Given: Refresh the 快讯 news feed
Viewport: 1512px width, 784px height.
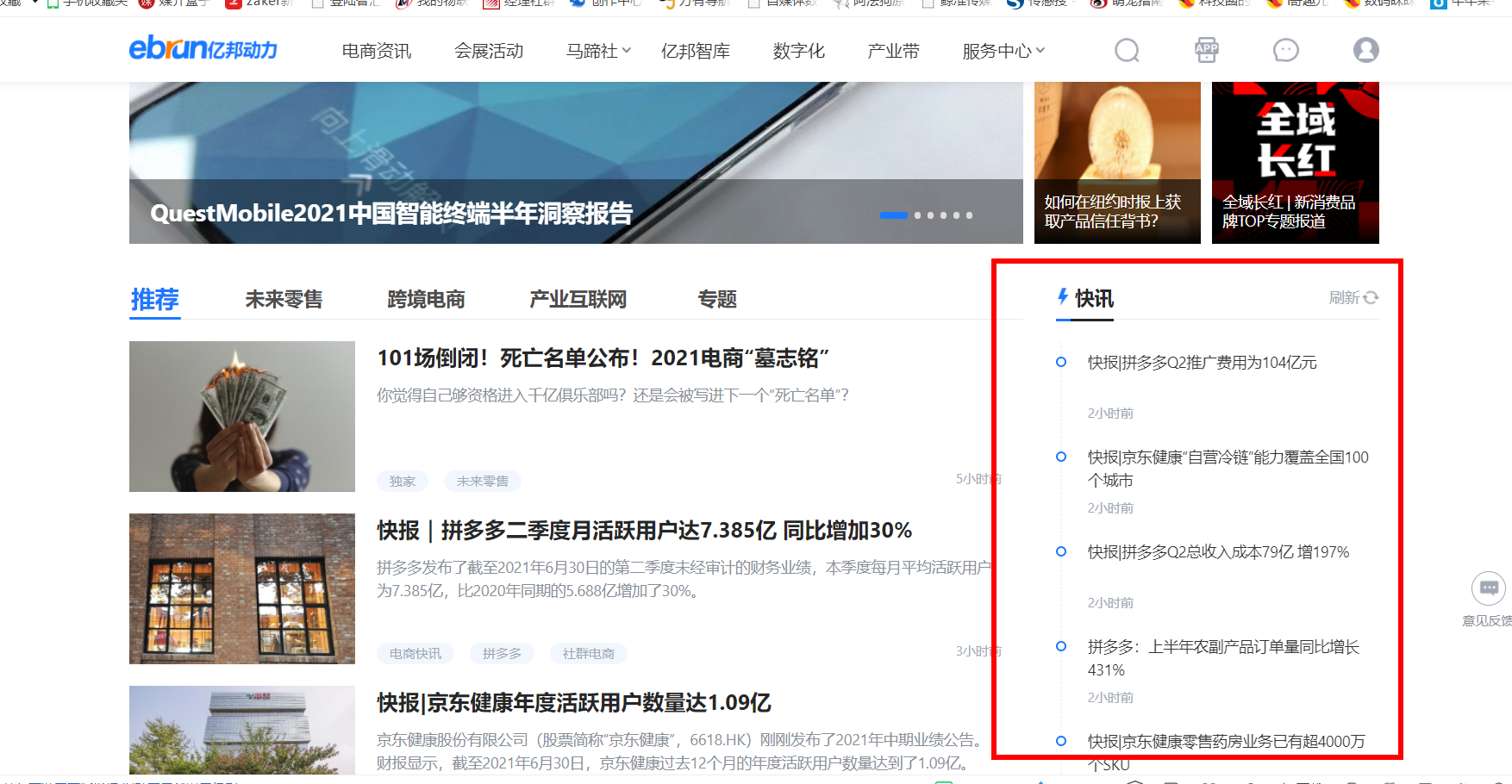Looking at the screenshot, I should click(1353, 297).
